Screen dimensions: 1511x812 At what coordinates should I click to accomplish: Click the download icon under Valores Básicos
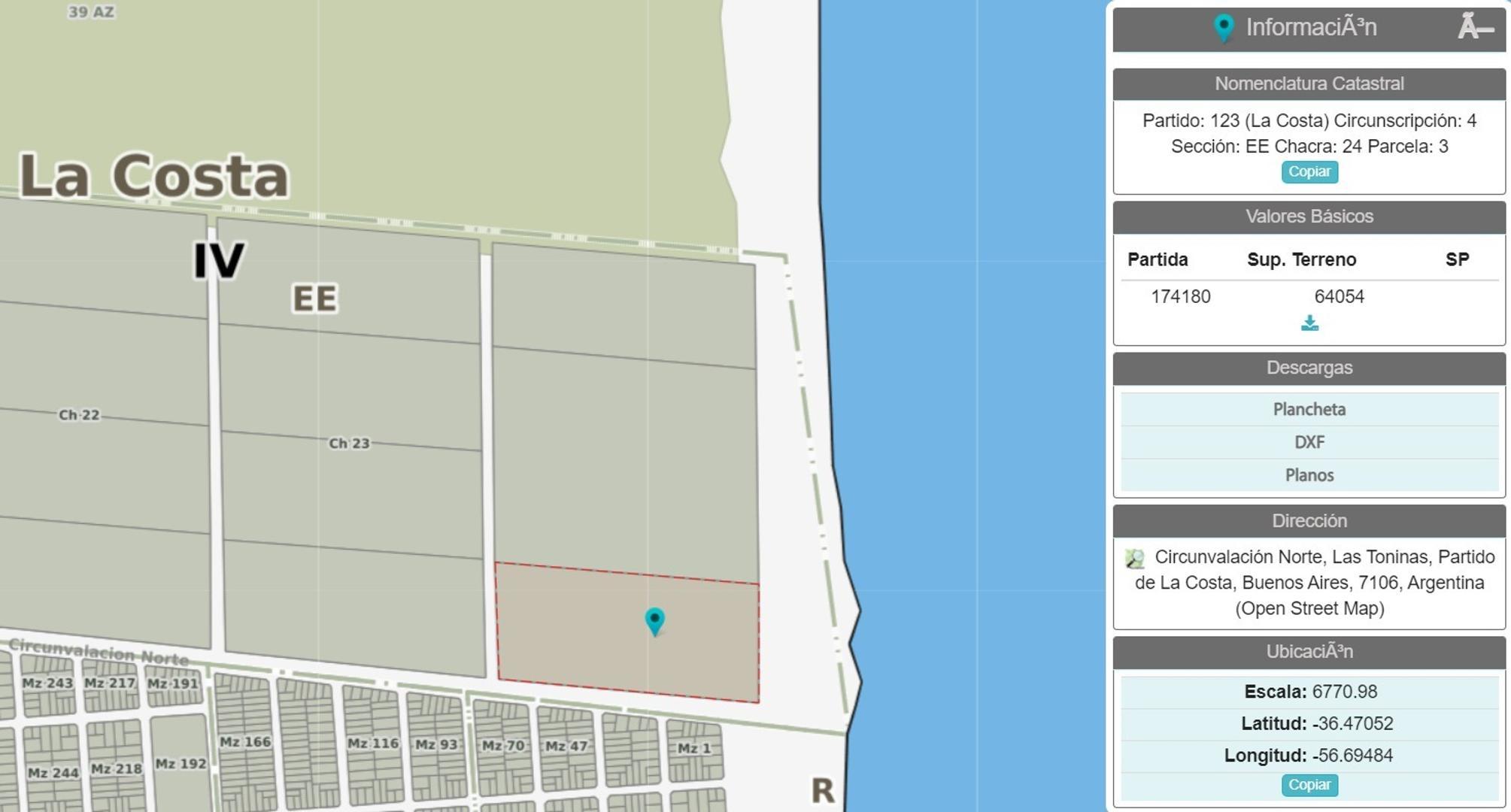(x=1309, y=323)
